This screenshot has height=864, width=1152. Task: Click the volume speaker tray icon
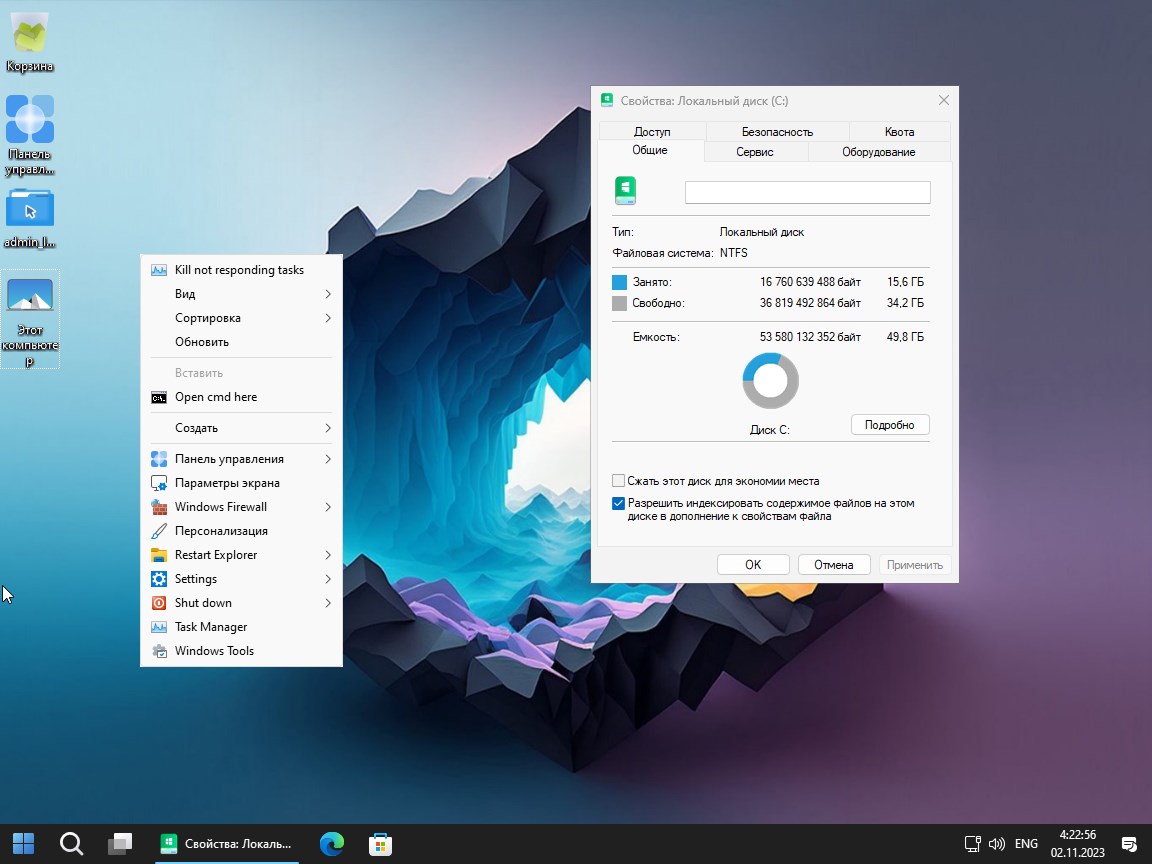point(997,843)
